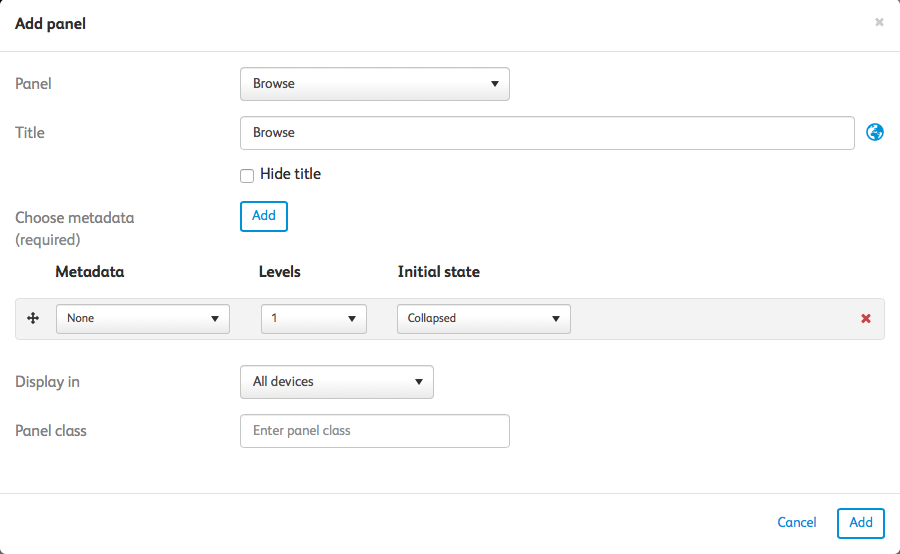Click the Initial state column header
This screenshot has height=554, width=900.
click(x=438, y=272)
